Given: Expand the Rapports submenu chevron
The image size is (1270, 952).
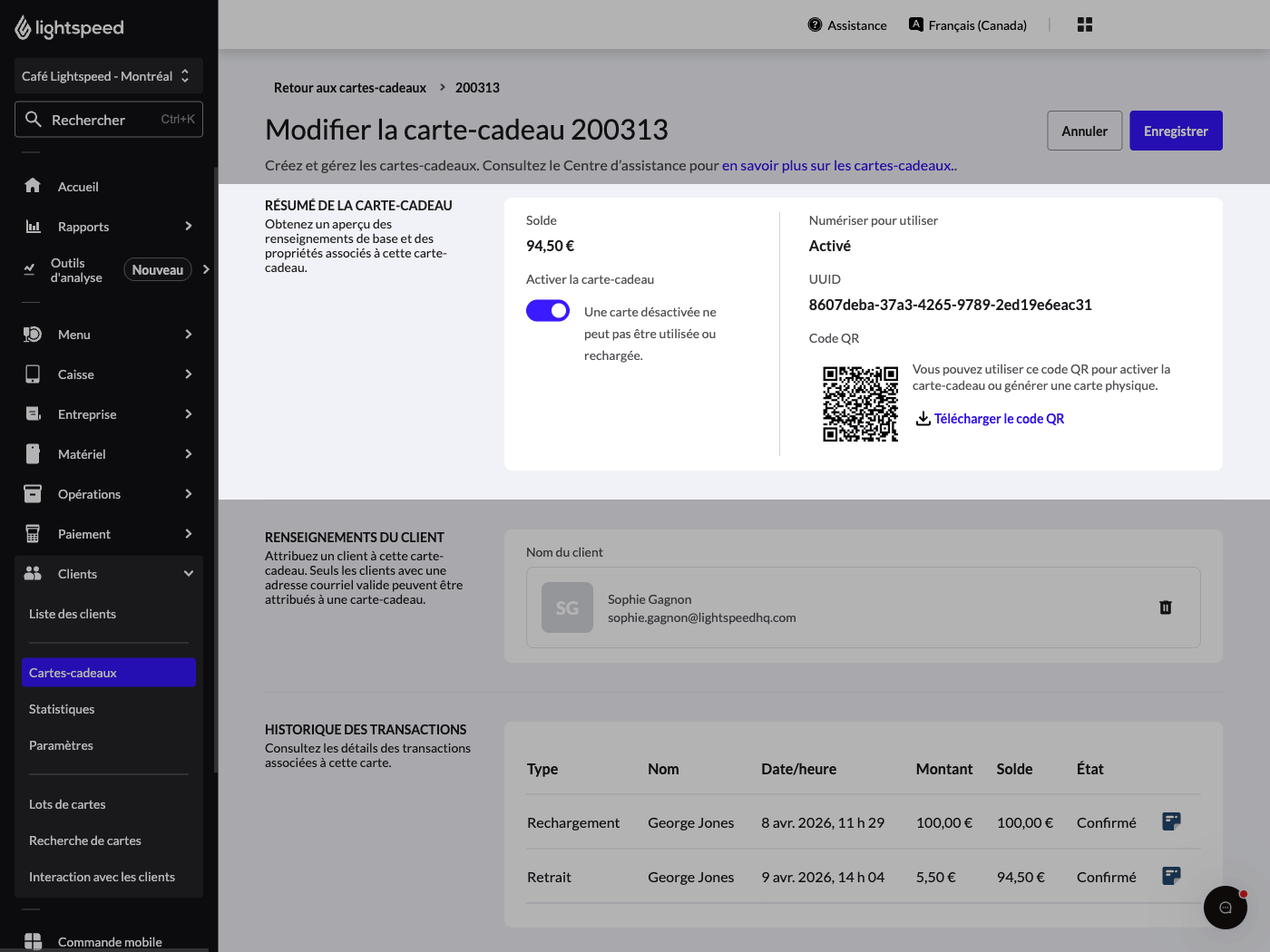Looking at the screenshot, I should [x=189, y=226].
